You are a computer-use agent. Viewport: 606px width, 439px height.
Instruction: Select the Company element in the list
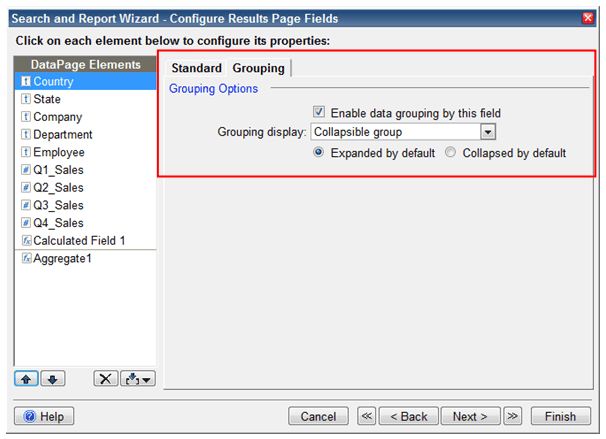(x=85, y=117)
